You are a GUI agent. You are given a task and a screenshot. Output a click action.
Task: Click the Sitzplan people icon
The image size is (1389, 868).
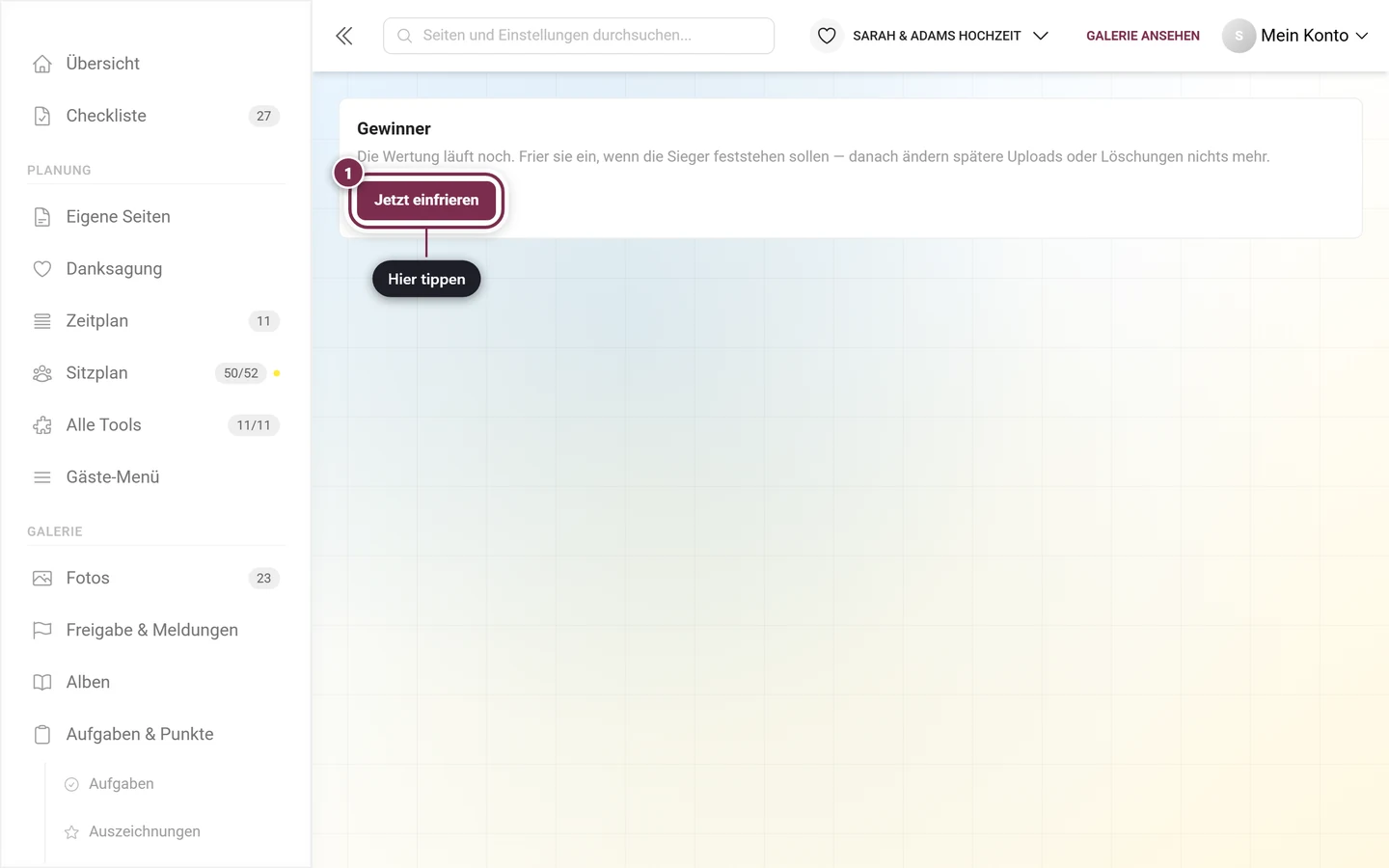[x=42, y=373]
